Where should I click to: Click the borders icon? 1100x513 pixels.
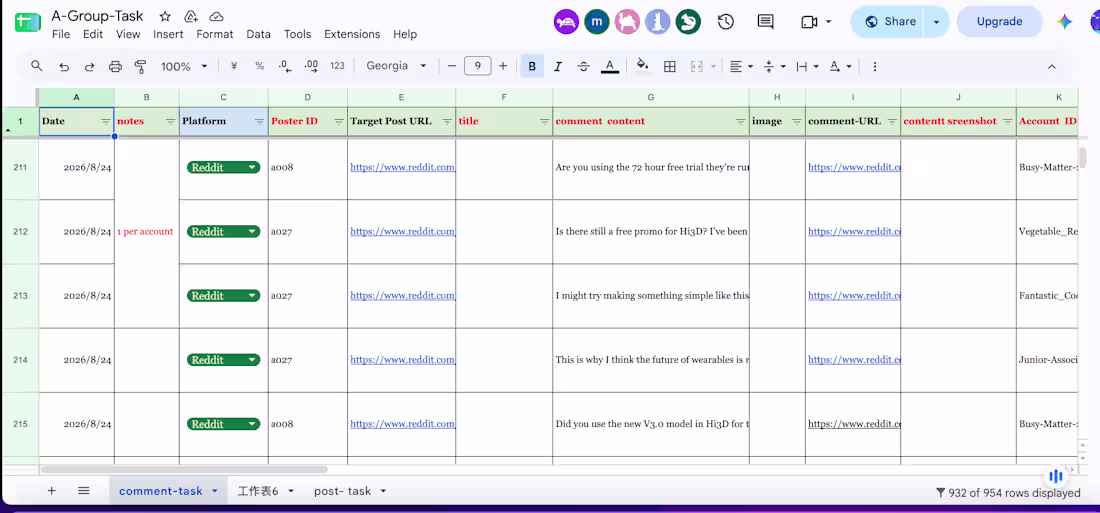tap(669, 67)
